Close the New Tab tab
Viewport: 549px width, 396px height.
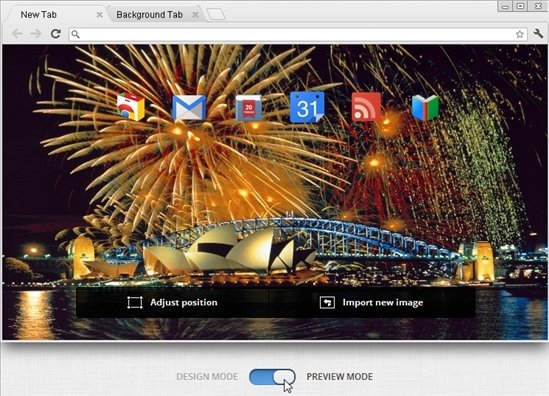coord(99,15)
